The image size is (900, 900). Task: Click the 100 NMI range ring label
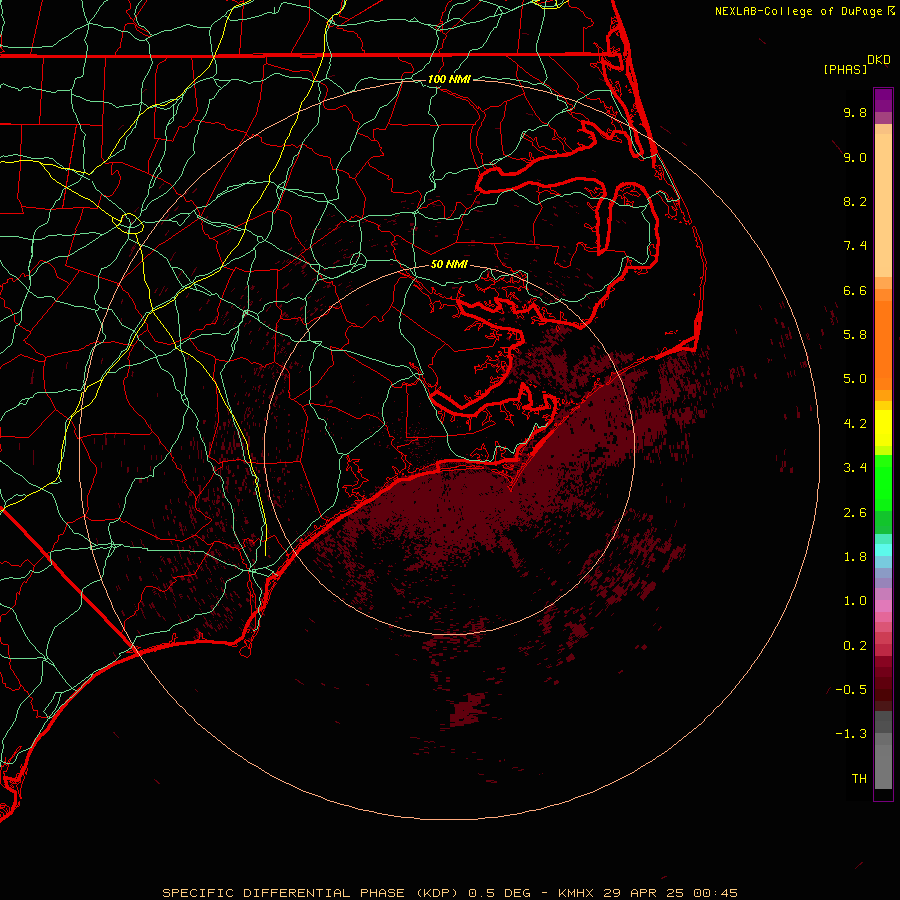(449, 79)
